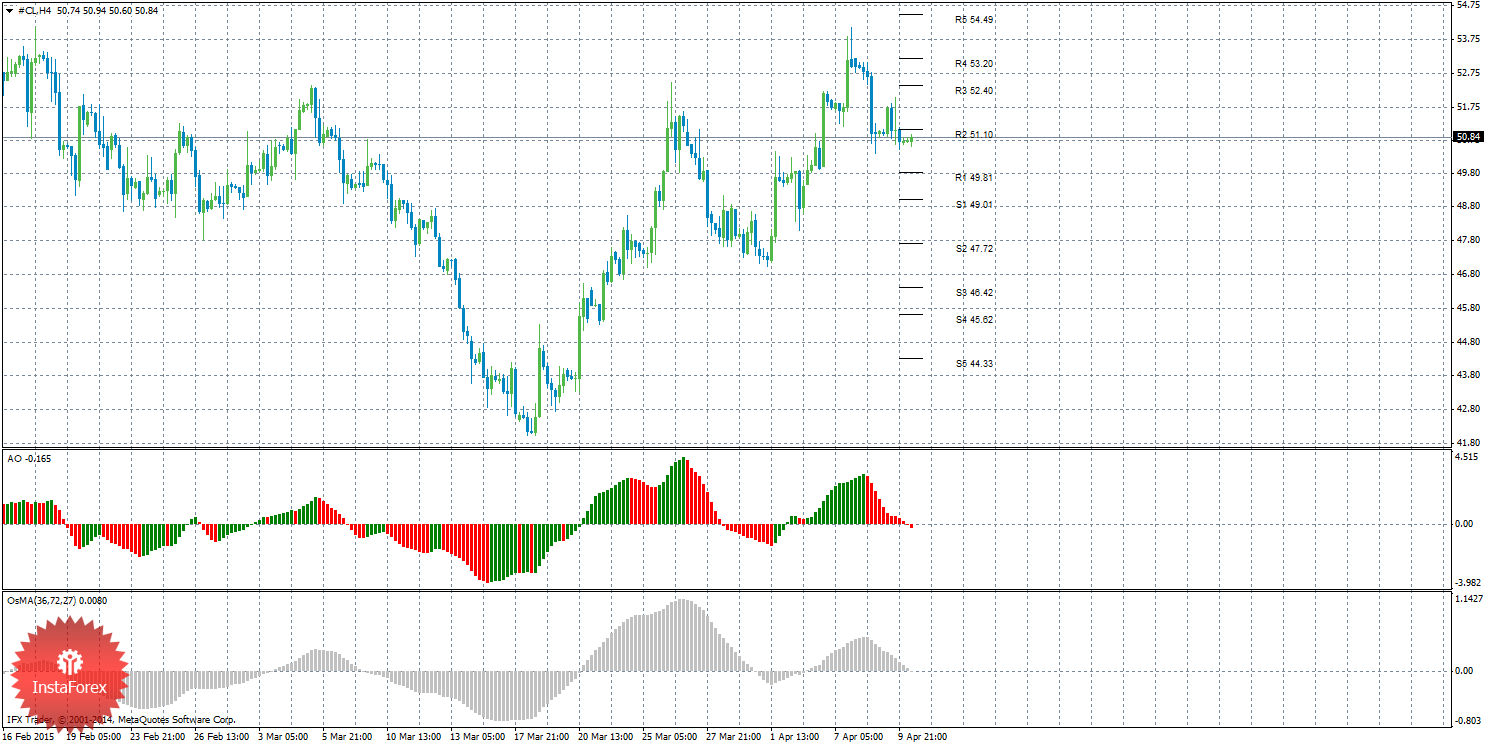The image size is (1491, 745).
Task: Select the OsMA(36,72,27) indicator label
Action: (57, 601)
